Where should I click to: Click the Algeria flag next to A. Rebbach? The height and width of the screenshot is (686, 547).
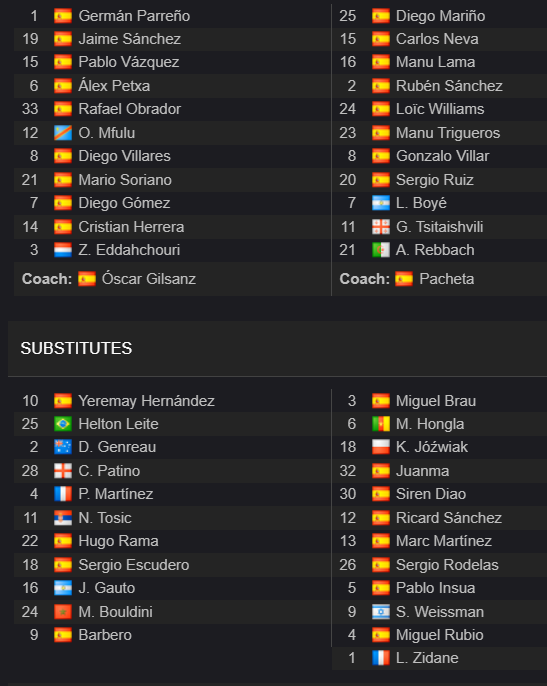pos(381,250)
